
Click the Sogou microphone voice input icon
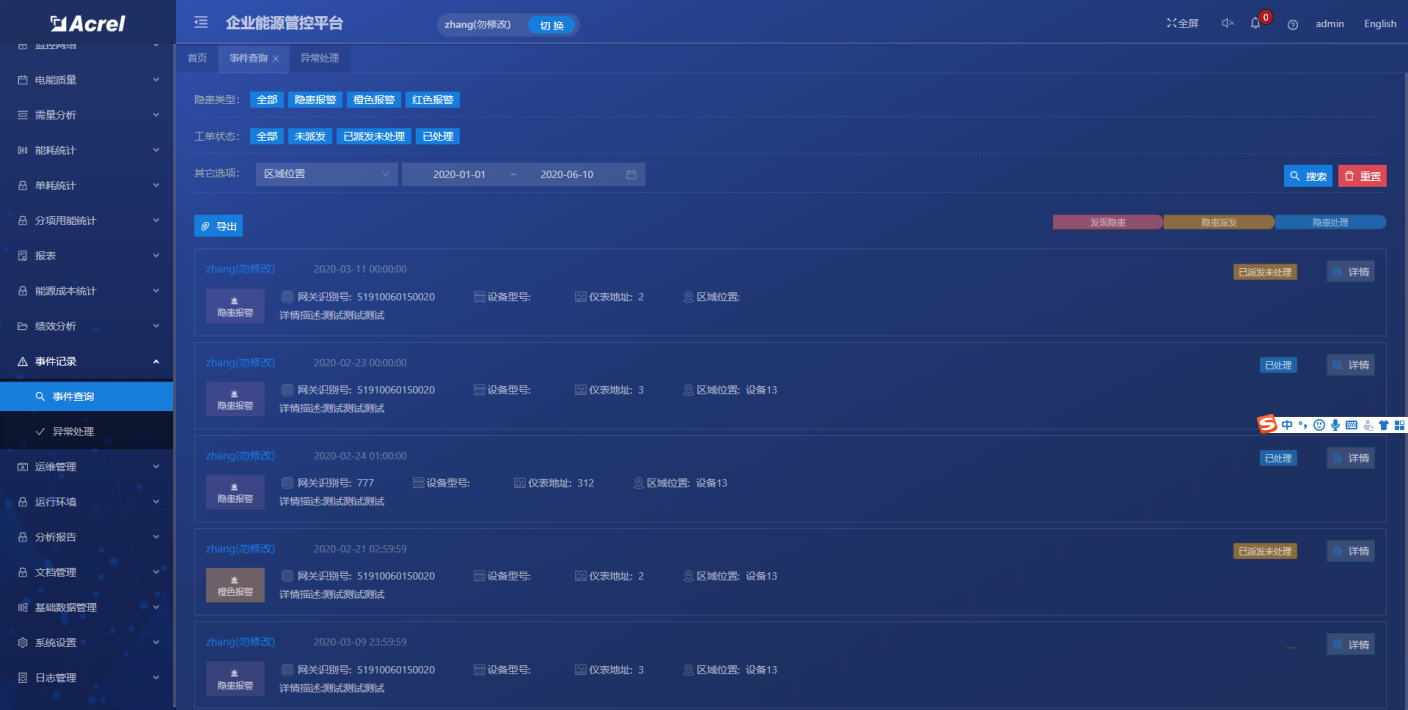click(1335, 425)
